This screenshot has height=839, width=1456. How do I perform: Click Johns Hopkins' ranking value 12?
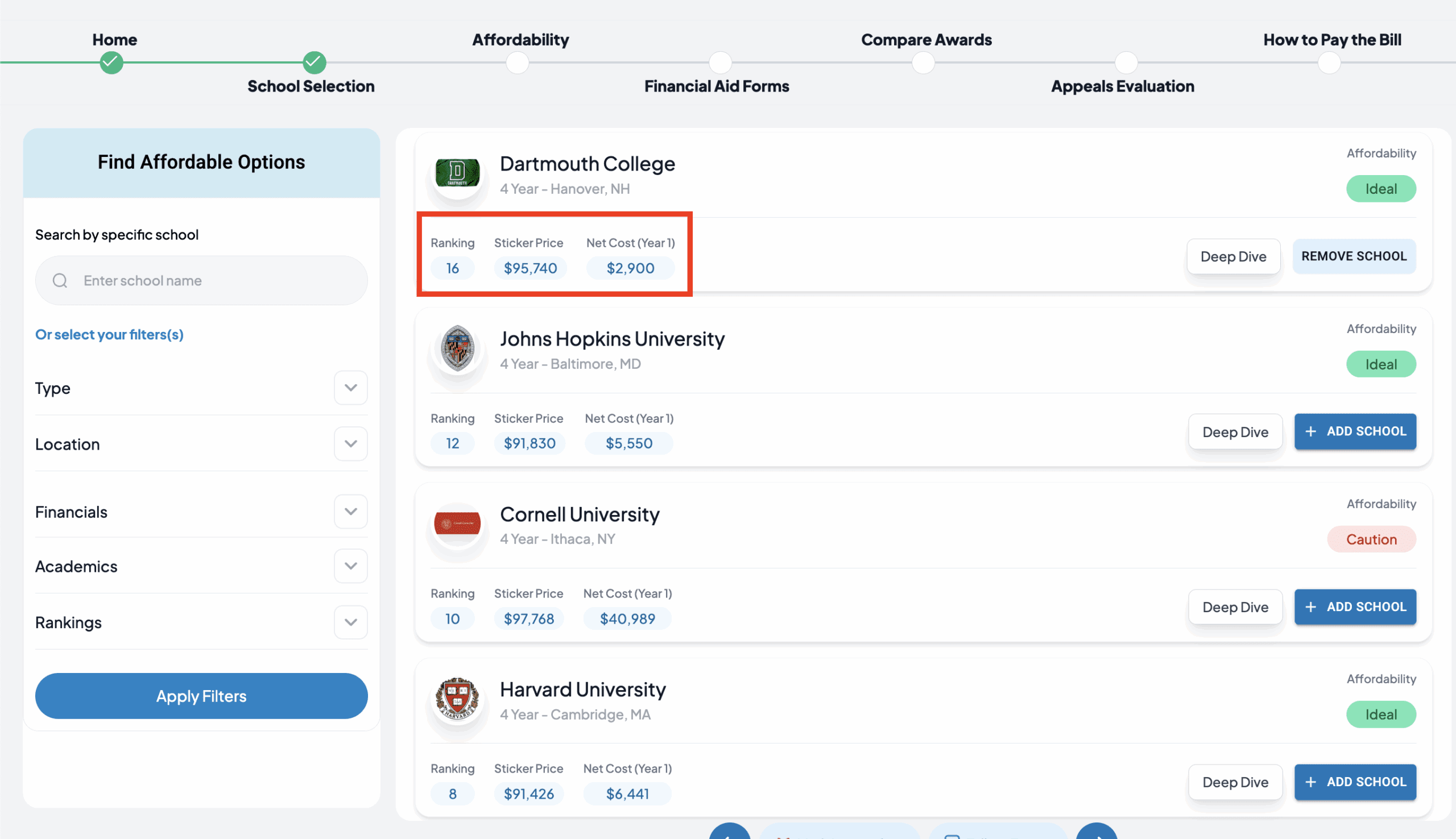pyautogui.click(x=453, y=443)
